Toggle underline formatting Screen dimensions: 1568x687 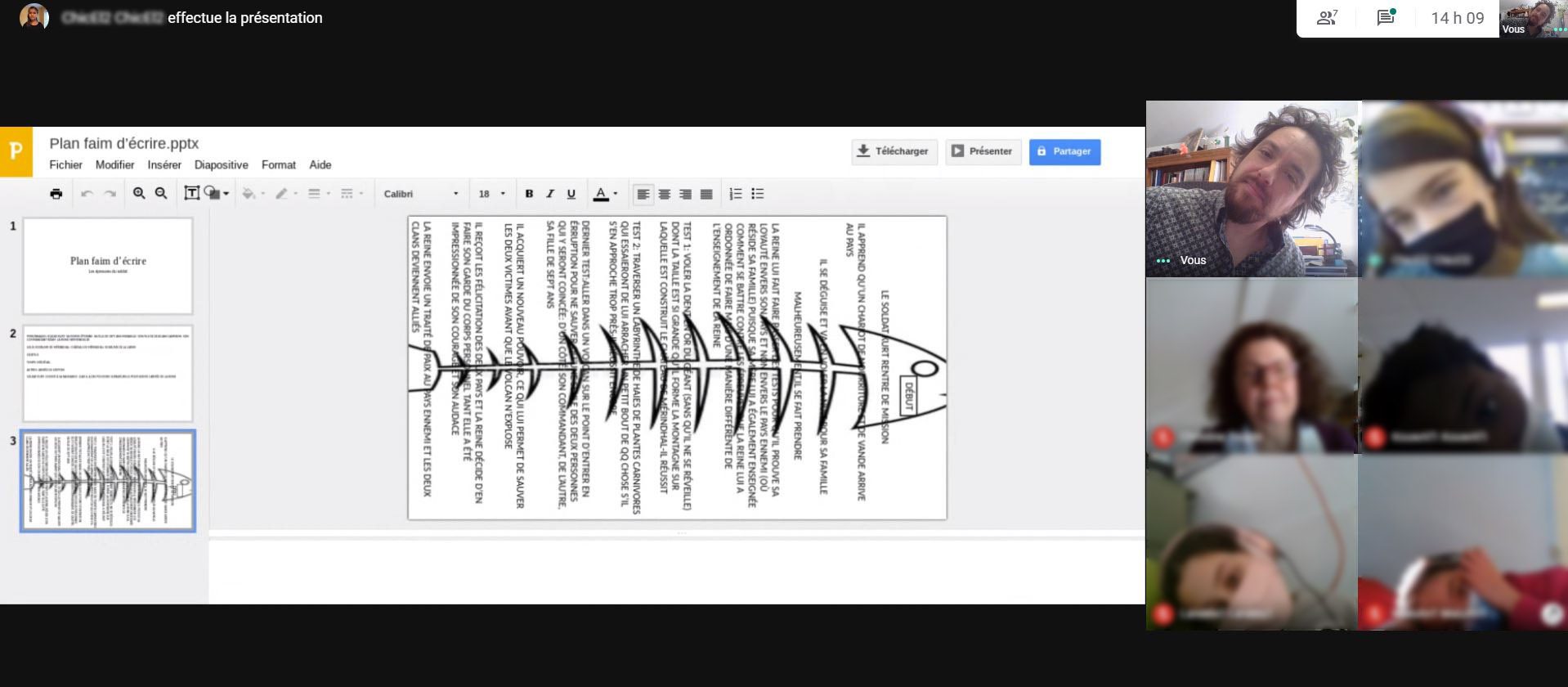(571, 194)
